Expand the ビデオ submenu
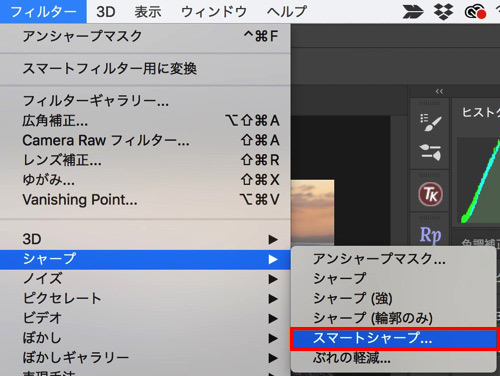The image size is (500, 376). pos(145,318)
